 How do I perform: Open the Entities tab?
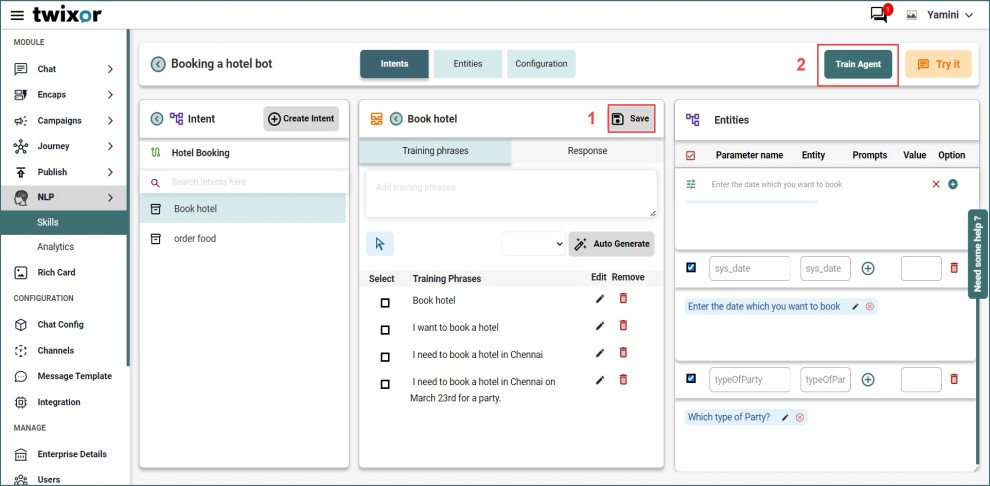click(468, 64)
